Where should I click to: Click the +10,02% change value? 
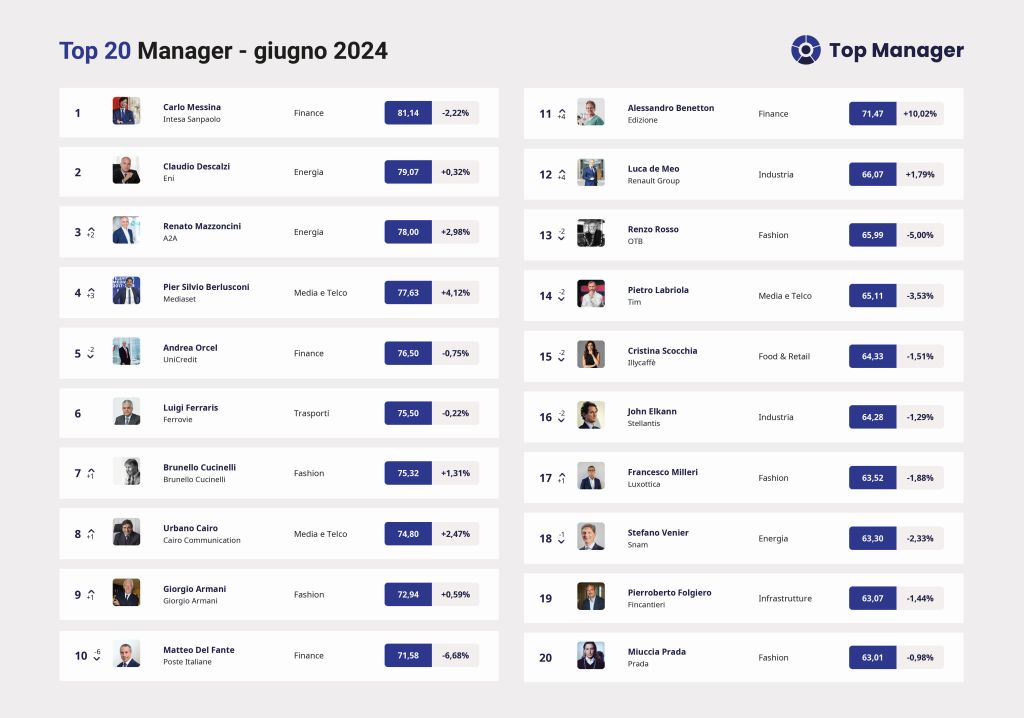920,114
